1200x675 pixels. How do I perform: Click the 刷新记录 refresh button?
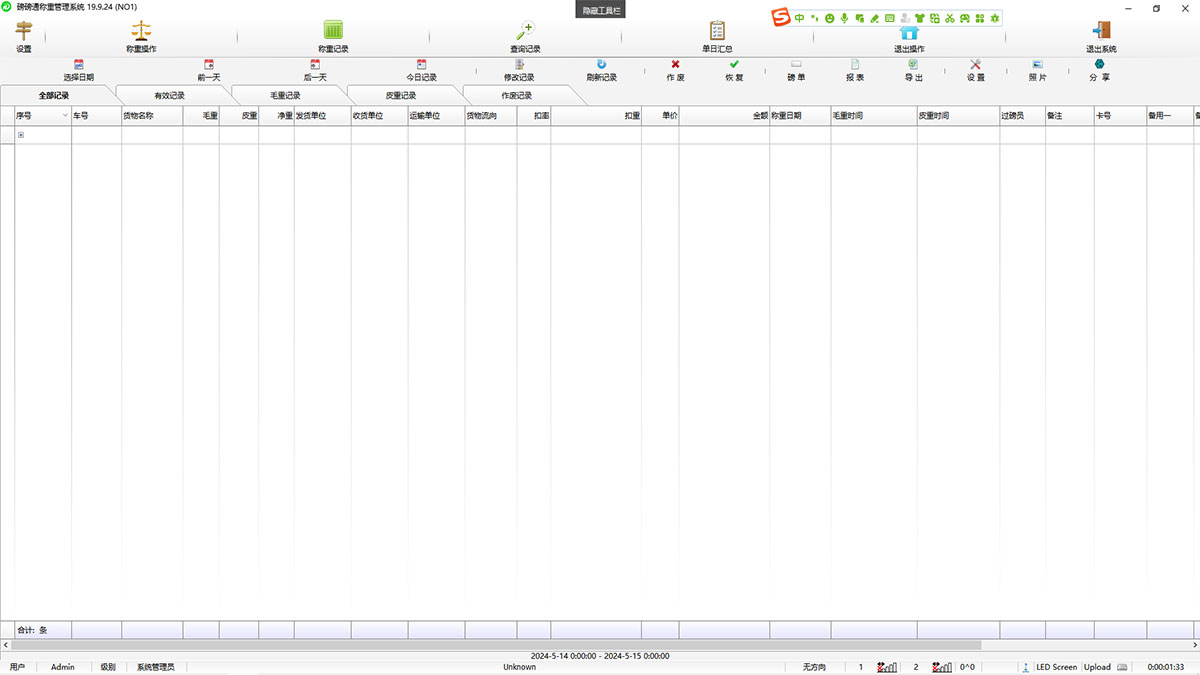[601, 65]
